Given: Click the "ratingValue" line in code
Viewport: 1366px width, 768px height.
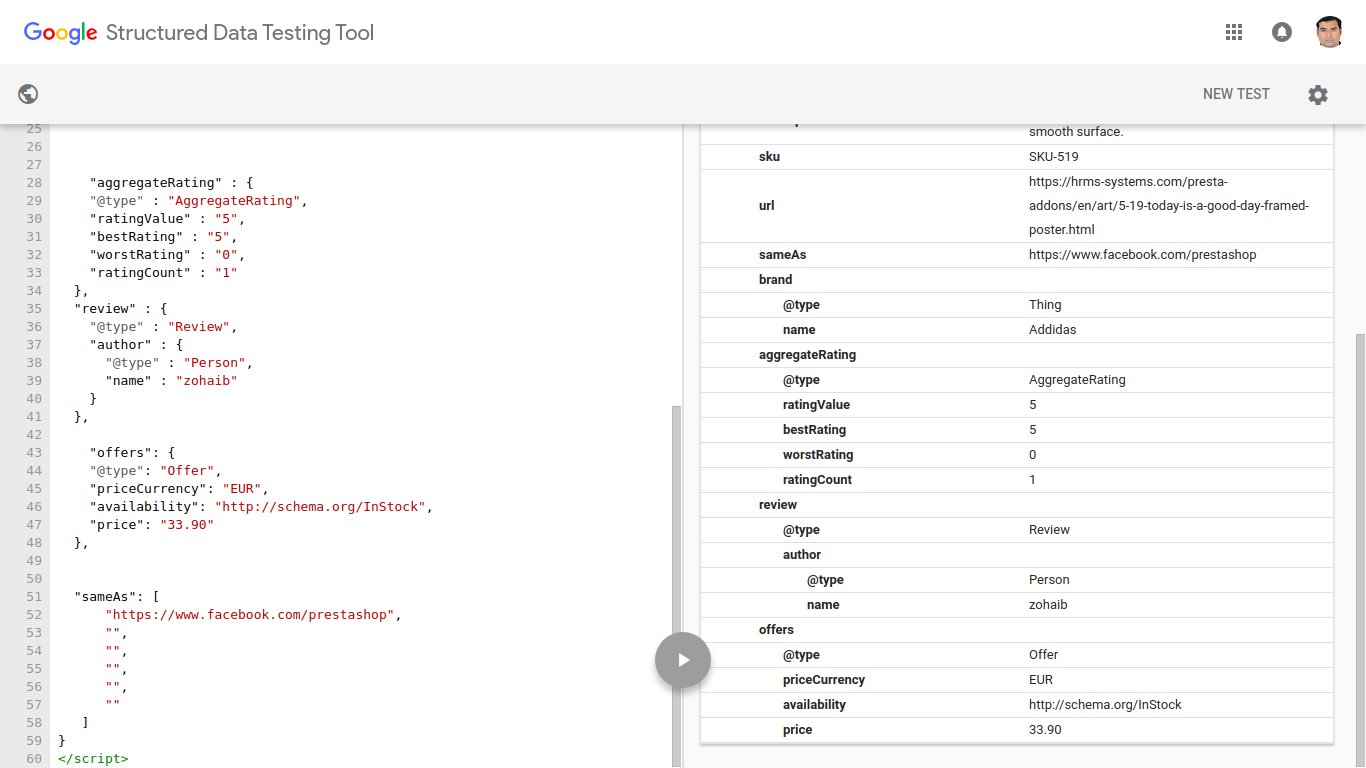Looking at the screenshot, I should point(167,219).
